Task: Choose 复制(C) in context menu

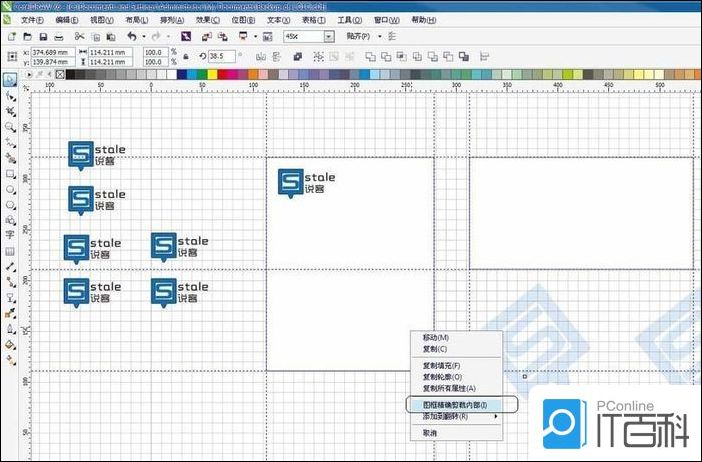Action: (x=456, y=349)
